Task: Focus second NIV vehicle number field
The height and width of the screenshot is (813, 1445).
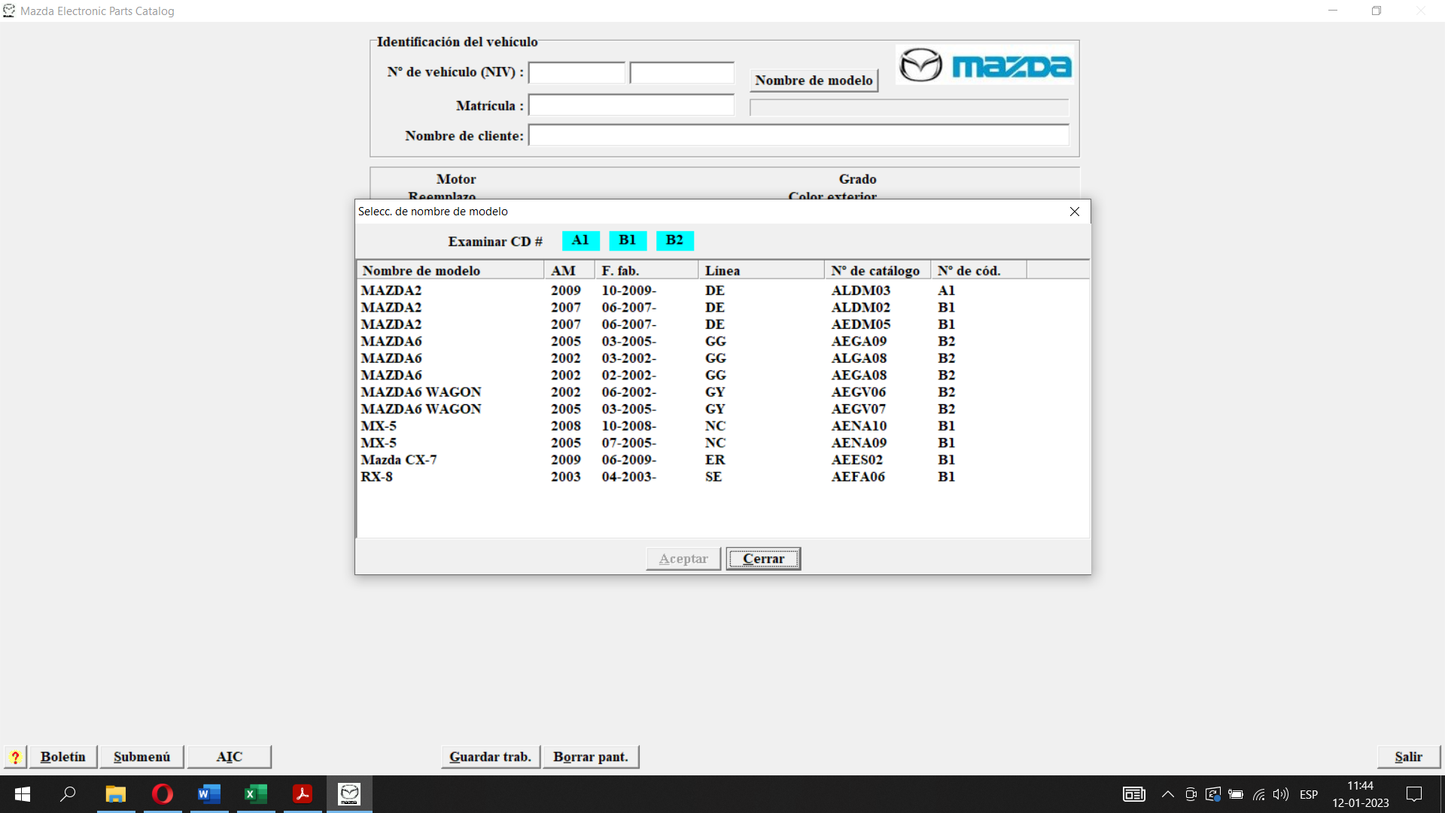Action: pos(682,73)
